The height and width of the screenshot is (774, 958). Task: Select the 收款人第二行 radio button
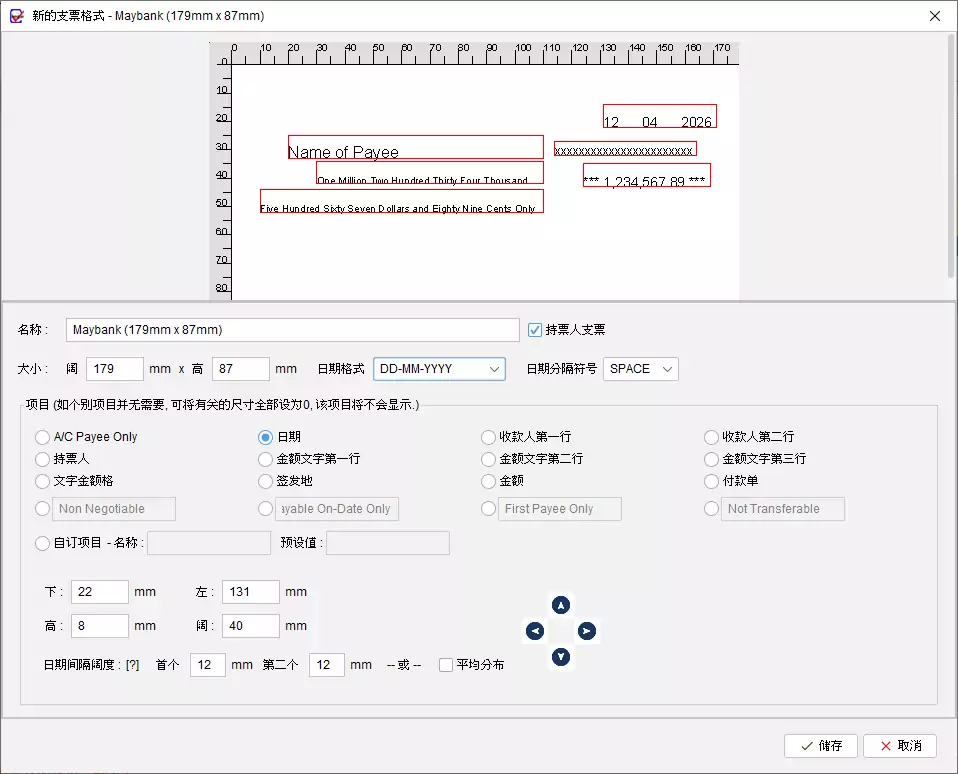(711, 437)
